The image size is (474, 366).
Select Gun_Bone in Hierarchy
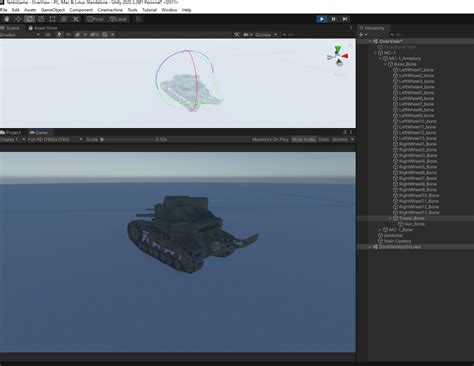pos(414,224)
